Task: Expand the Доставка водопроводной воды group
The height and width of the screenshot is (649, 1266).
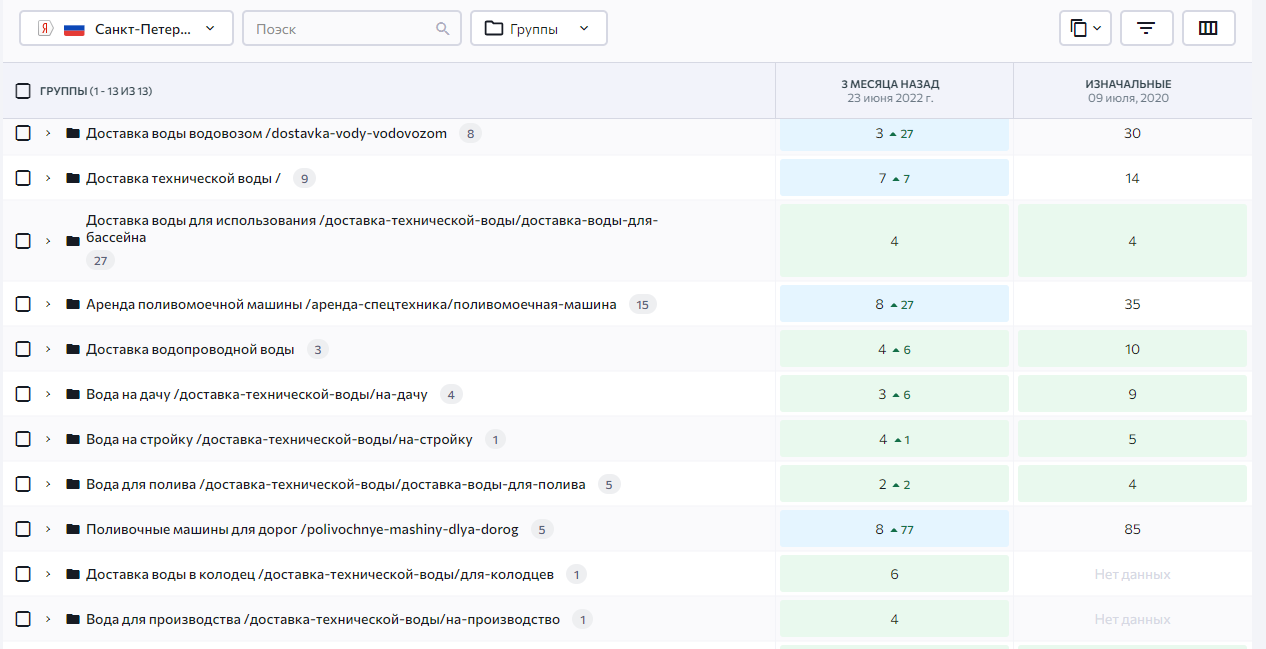Action: pos(48,349)
